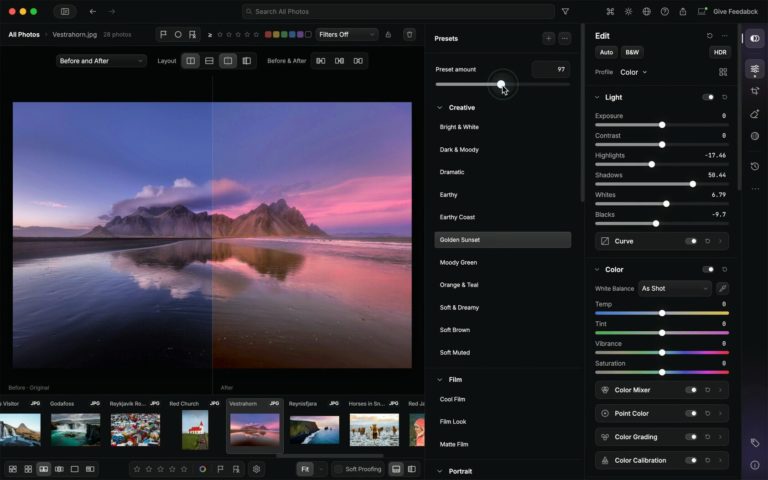The image size is (768, 480).
Task: Open the keywords tag icon
Action: (x=755, y=443)
